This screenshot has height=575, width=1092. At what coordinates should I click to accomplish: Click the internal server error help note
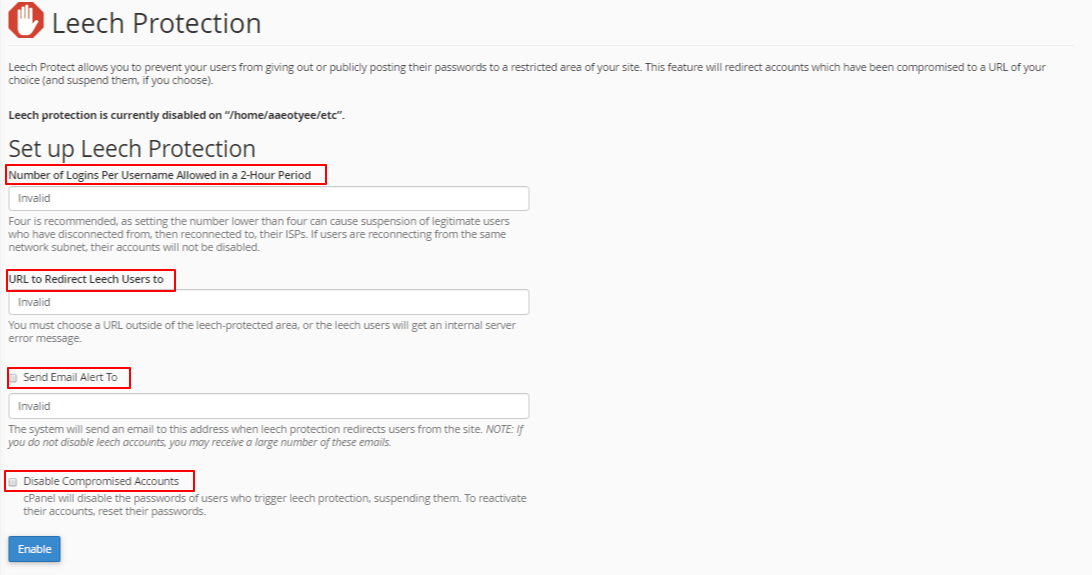pos(262,331)
